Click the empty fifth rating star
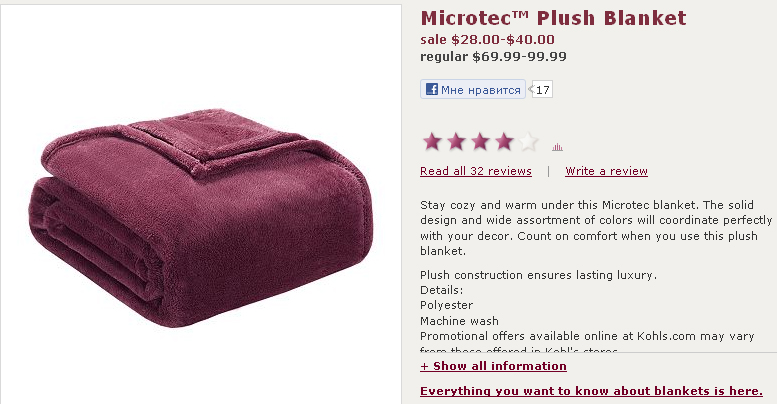 pos(528,142)
